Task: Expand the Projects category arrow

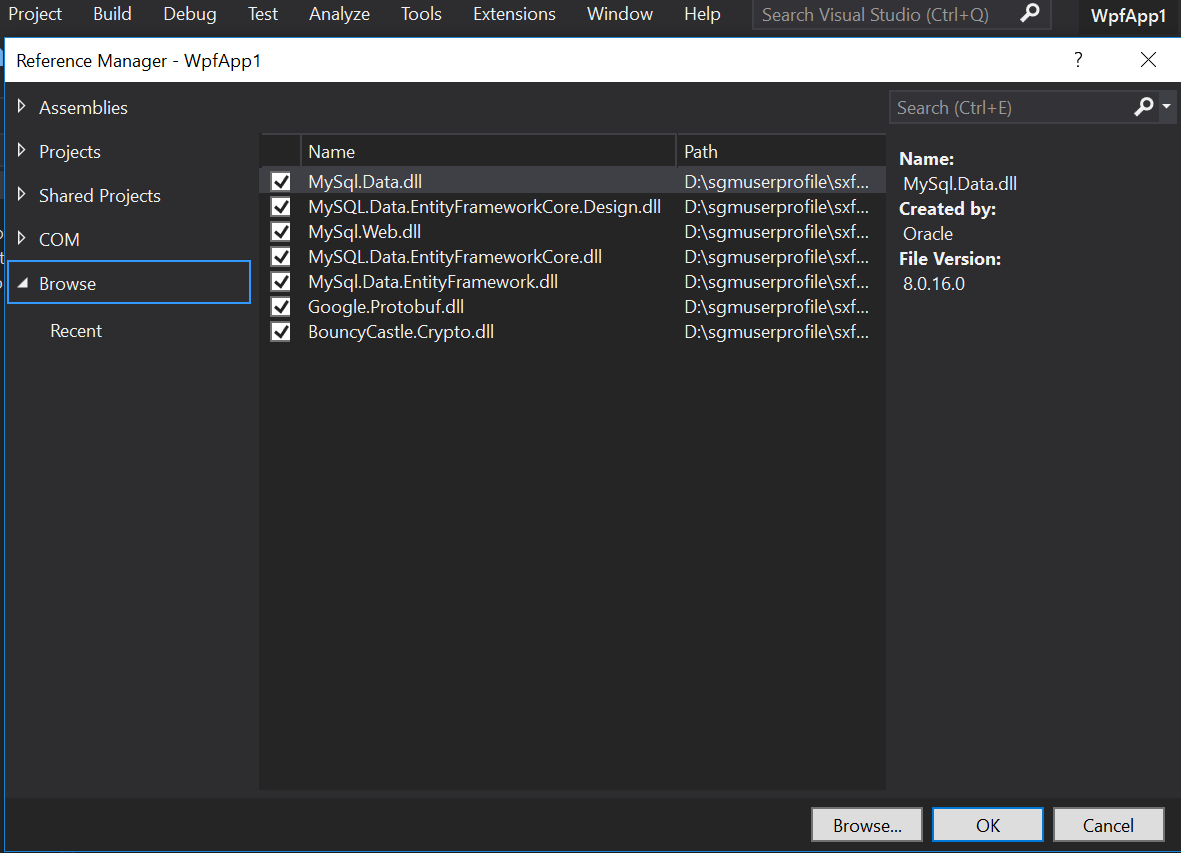Action: (x=21, y=151)
